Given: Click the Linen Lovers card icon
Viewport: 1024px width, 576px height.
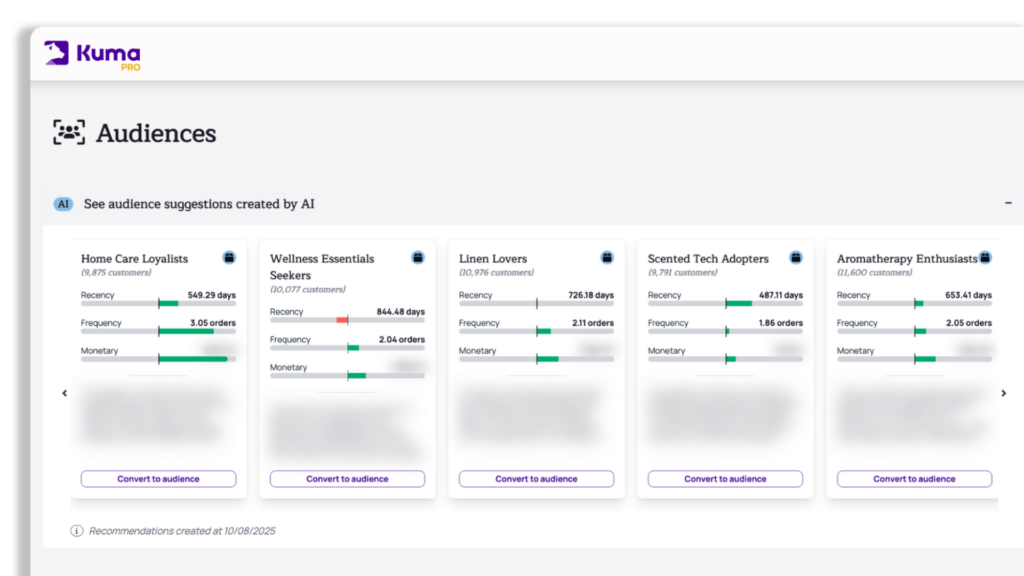Looking at the screenshot, I should [607, 258].
